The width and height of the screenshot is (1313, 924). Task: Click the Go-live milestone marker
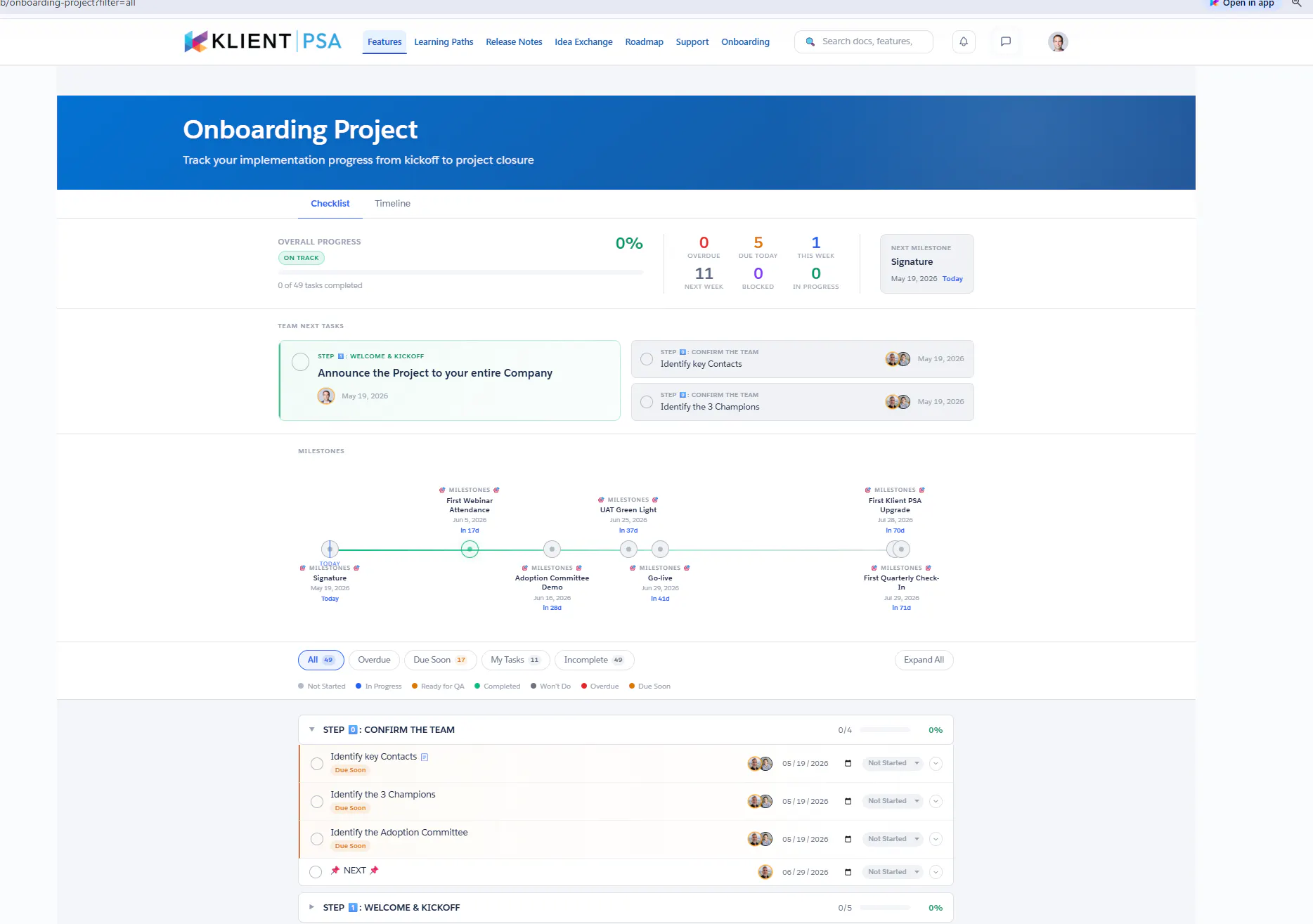660,549
